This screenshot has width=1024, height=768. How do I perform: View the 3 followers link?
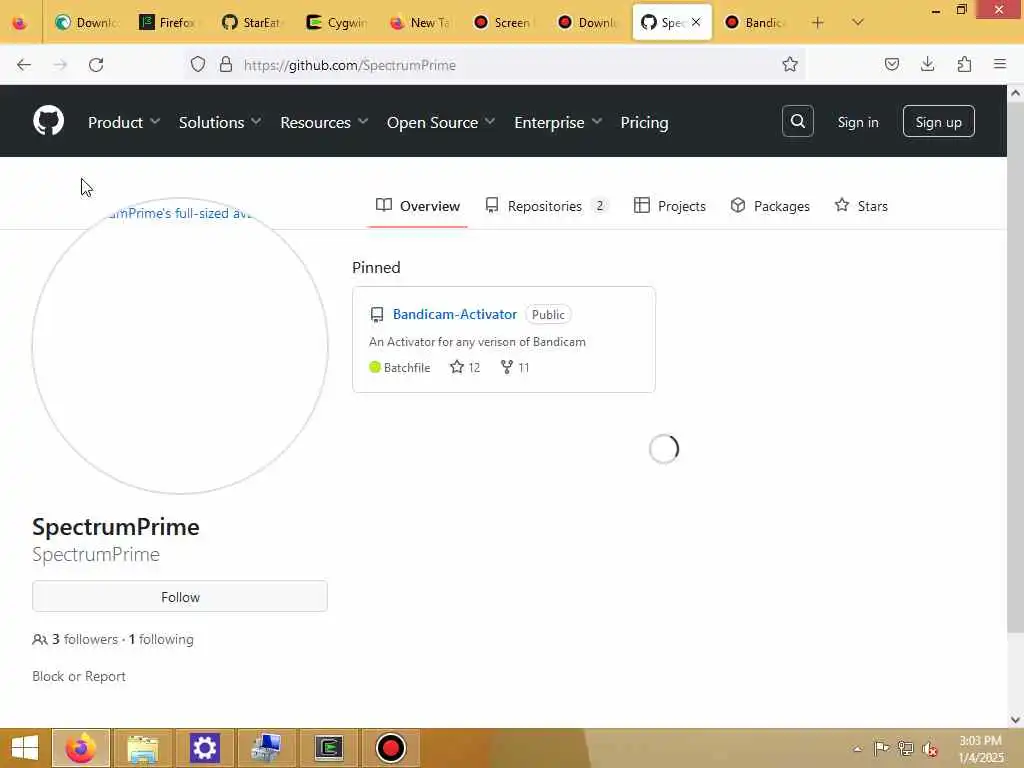pyautogui.click(x=85, y=639)
